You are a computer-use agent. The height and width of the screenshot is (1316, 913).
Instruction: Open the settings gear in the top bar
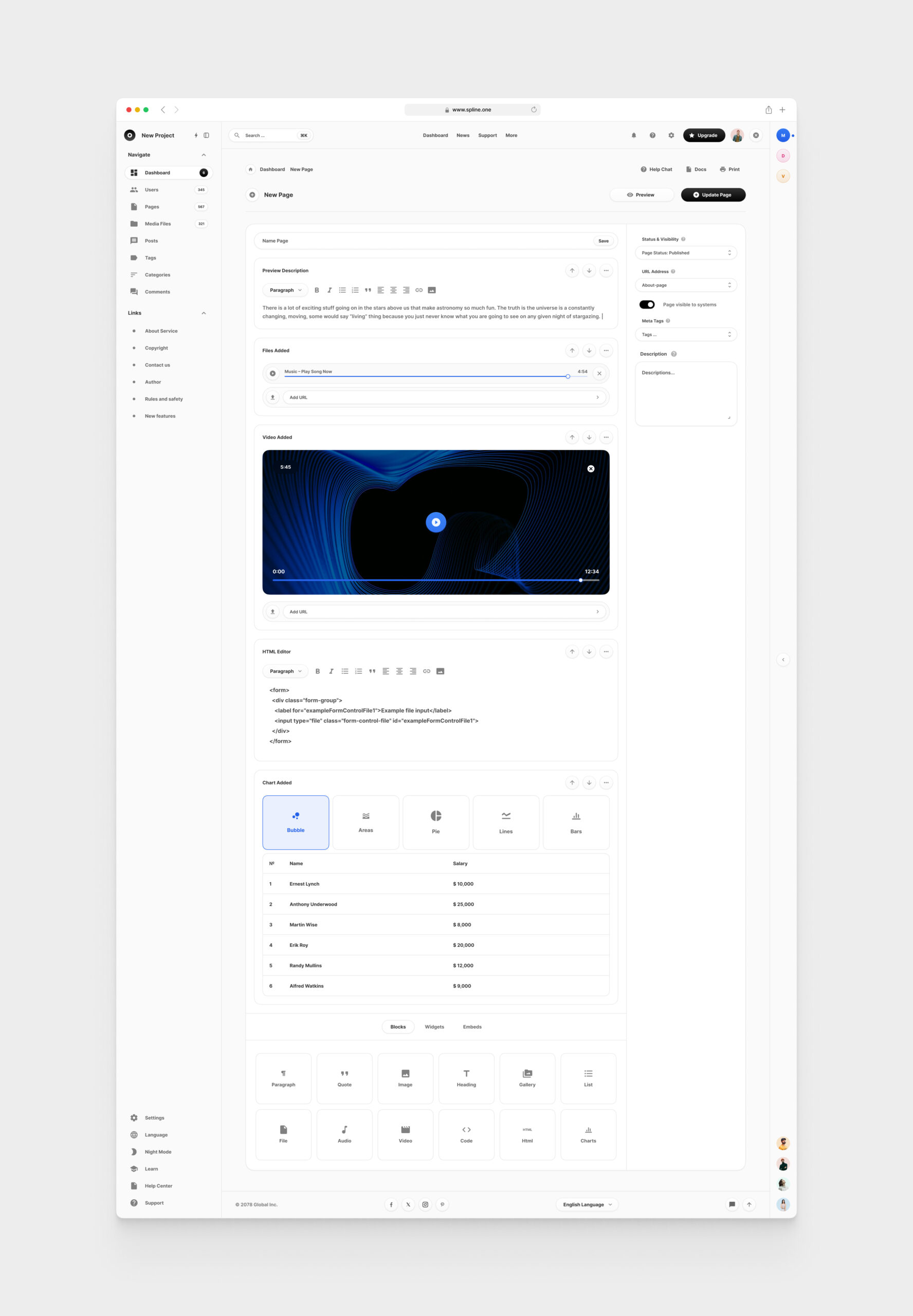671,136
